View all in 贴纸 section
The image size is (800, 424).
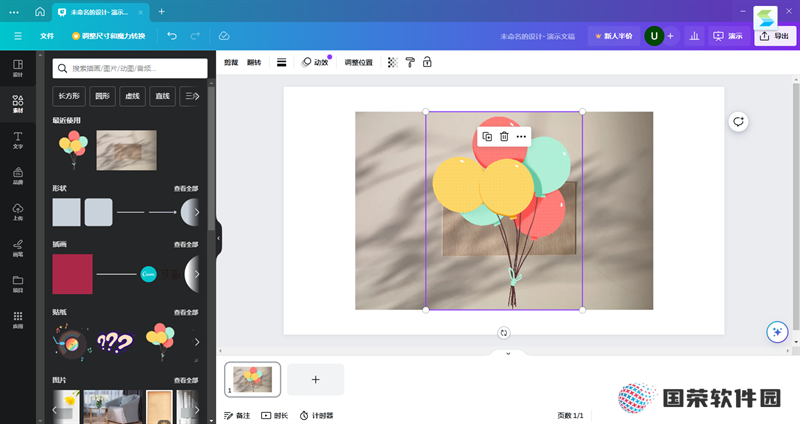[186, 312]
